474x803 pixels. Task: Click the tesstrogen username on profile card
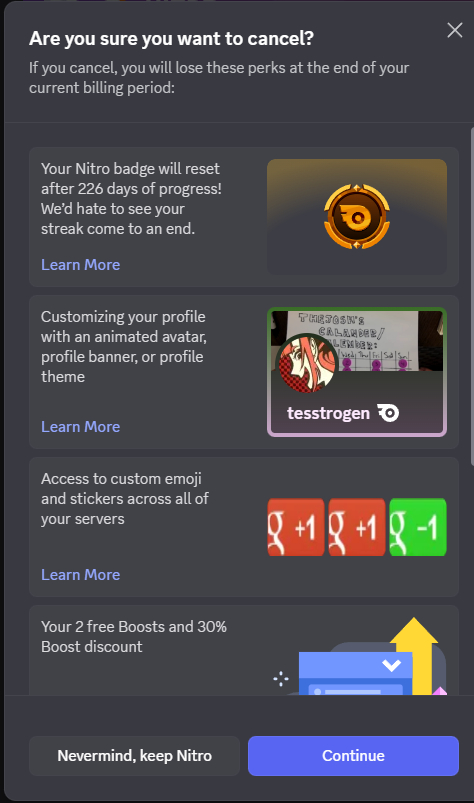click(x=328, y=413)
